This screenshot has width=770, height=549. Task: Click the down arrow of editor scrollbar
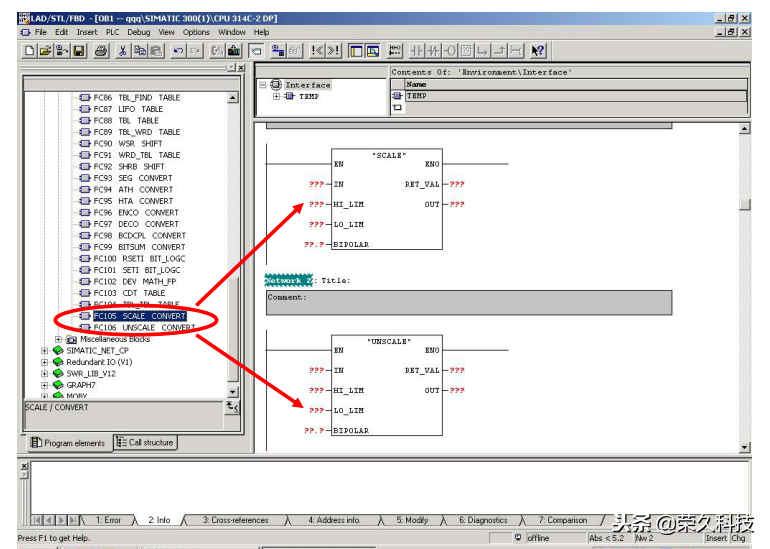[744, 446]
